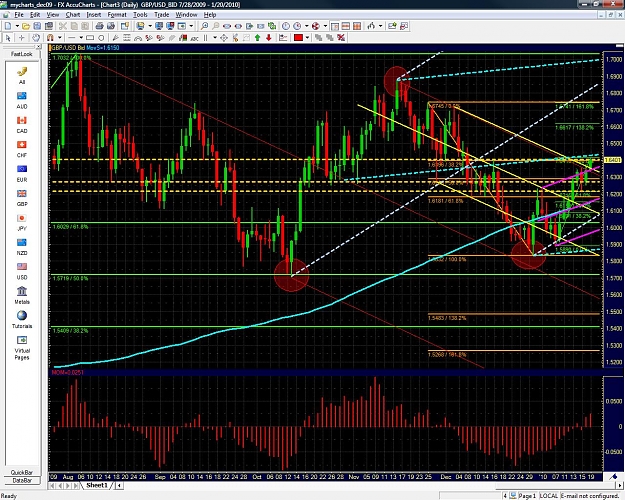This screenshot has height=500, width=625.
Task: Pick the red drawing color swatch
Action: [x=299, y=37]
